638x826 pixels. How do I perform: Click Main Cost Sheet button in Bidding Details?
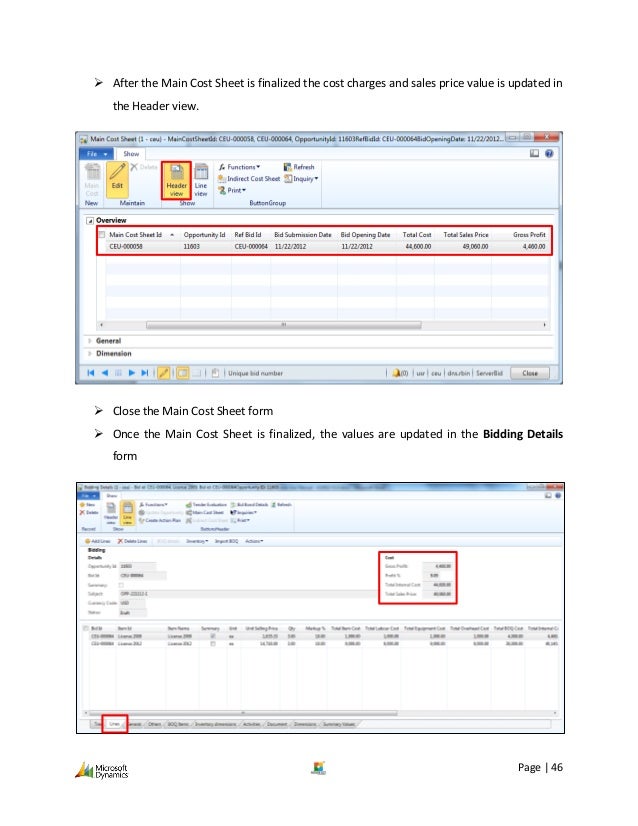205,512
